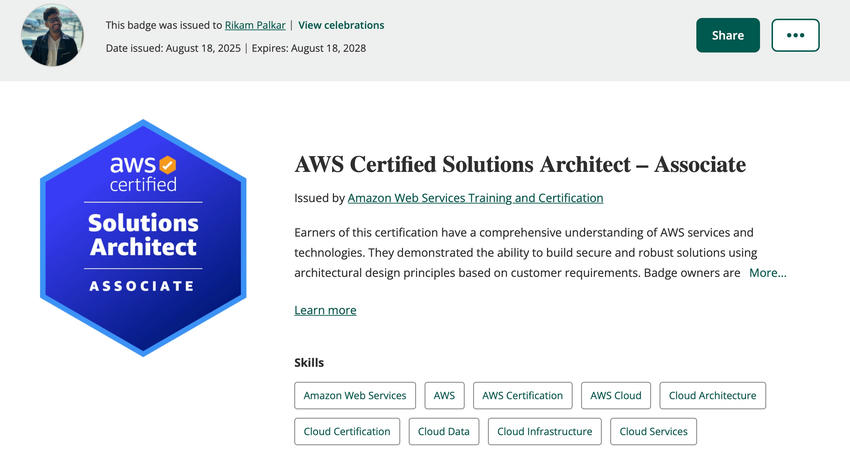Click the AWS Certified Solutions Architect – Associate title

click(x=520, y=164)
